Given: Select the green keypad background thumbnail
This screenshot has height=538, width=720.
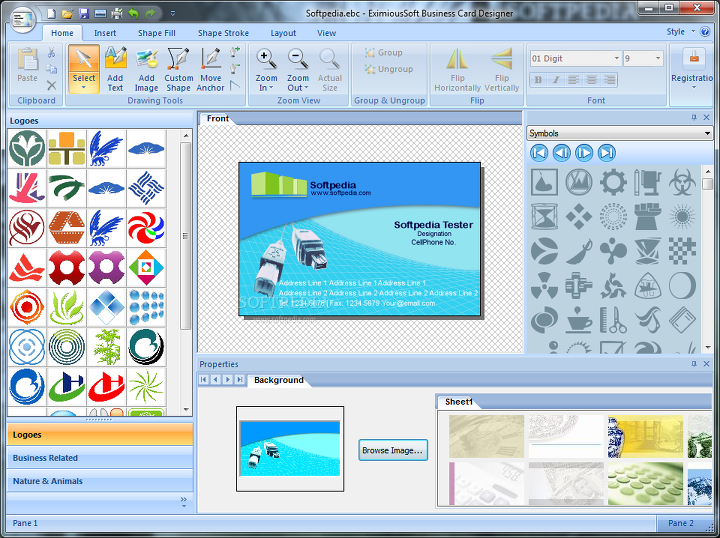Looking at the screenshot, I should [645, 483].
